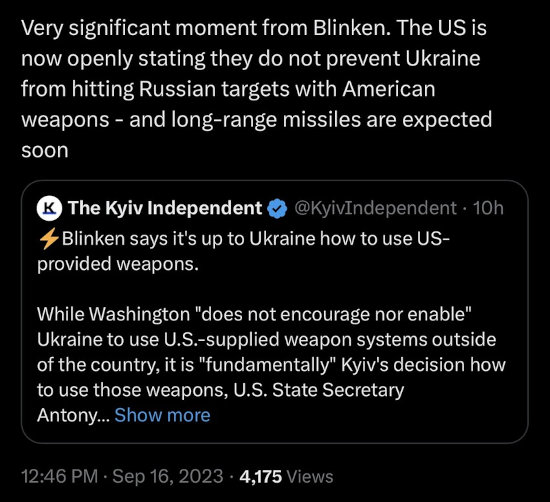Click the word 'Views' label

(310, 476)
